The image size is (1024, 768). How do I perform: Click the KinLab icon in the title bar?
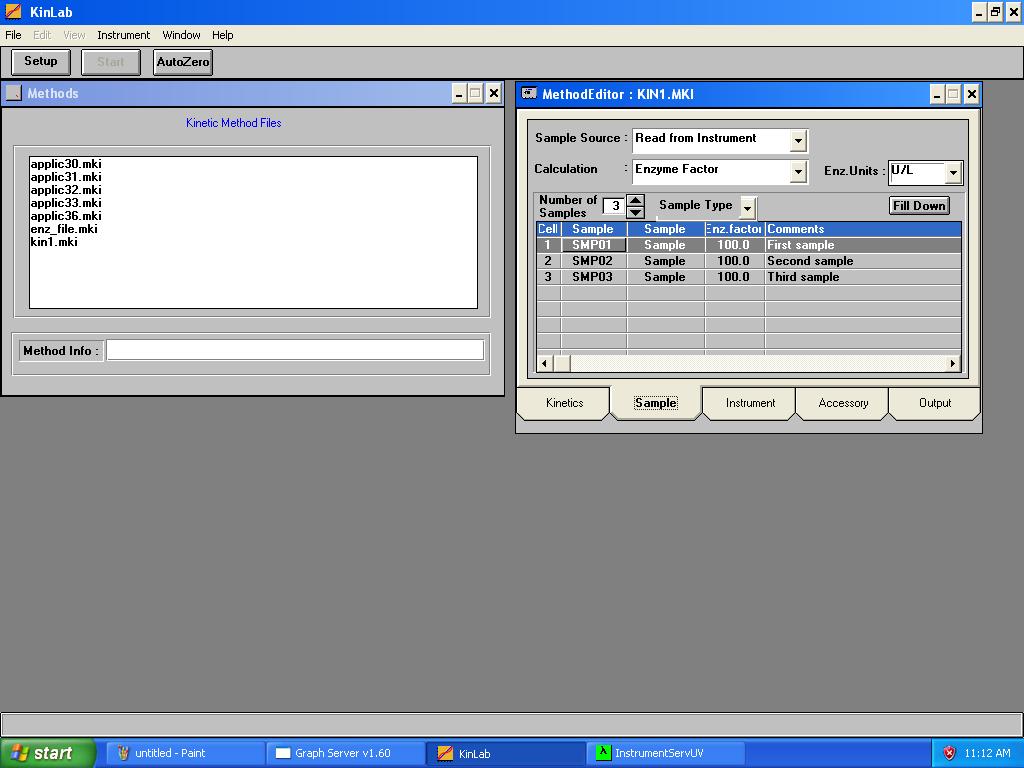pos(11,11)
